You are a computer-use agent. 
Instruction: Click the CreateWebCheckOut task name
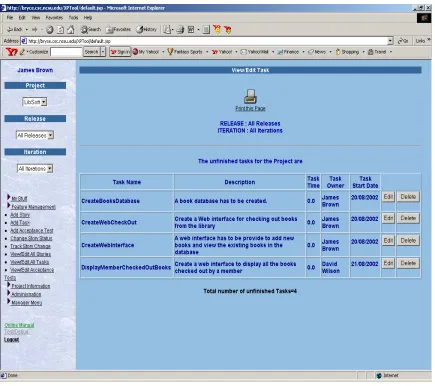109,222
